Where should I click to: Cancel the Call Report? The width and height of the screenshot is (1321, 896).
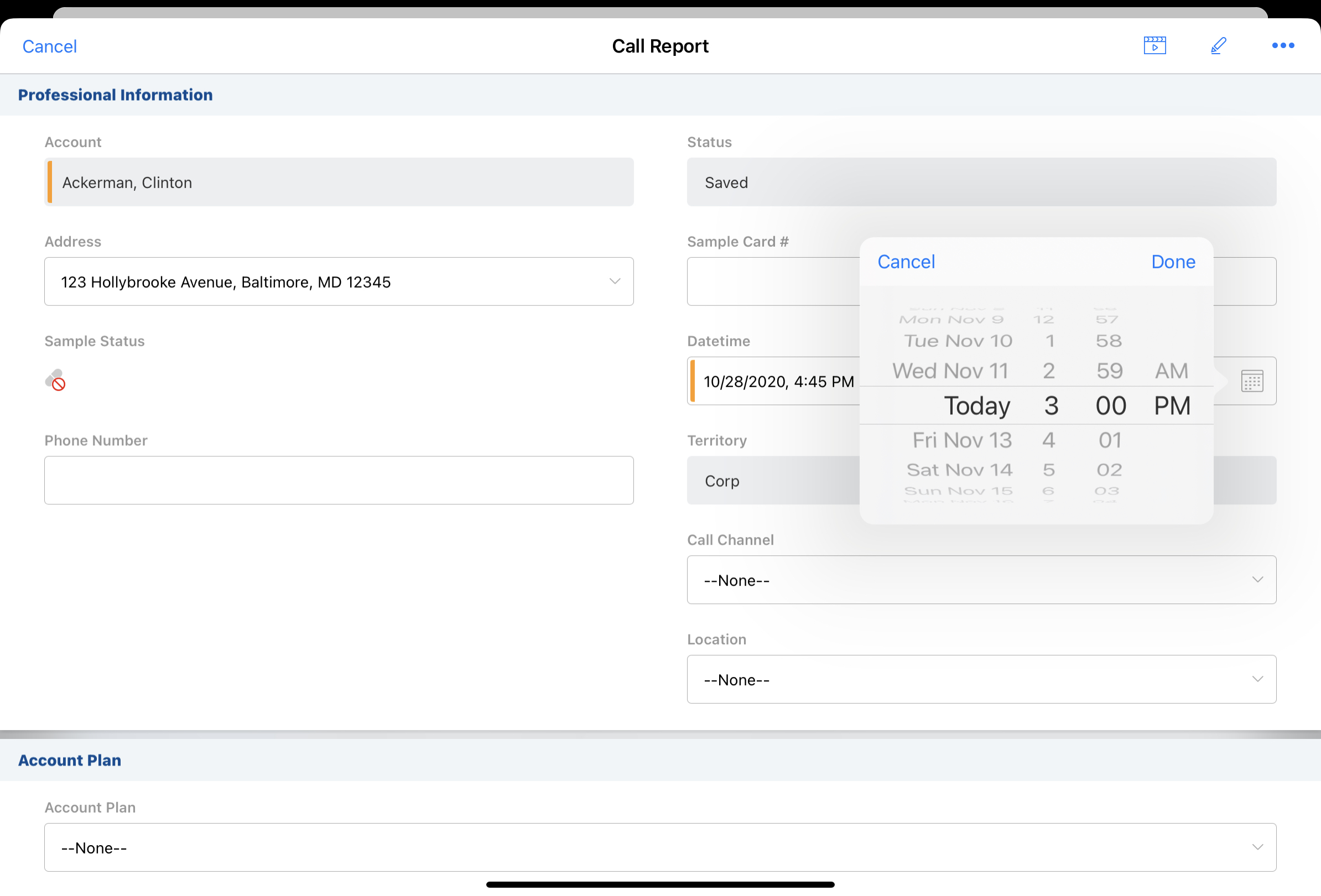(49, 46)
